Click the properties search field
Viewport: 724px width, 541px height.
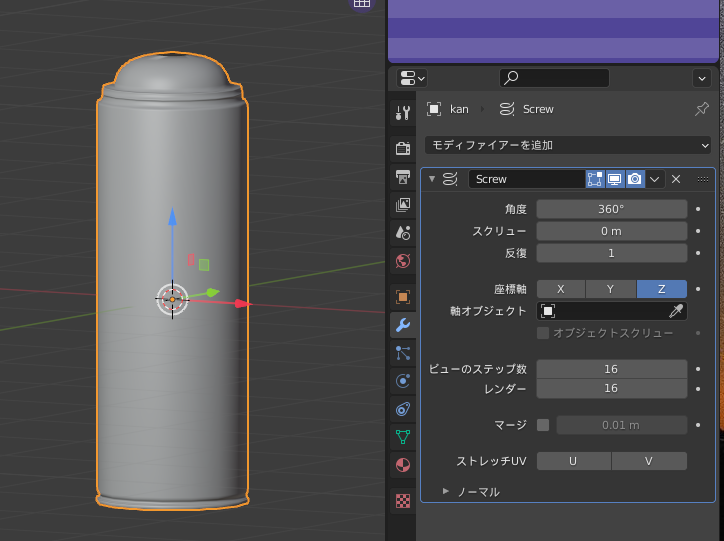point(554,78)
